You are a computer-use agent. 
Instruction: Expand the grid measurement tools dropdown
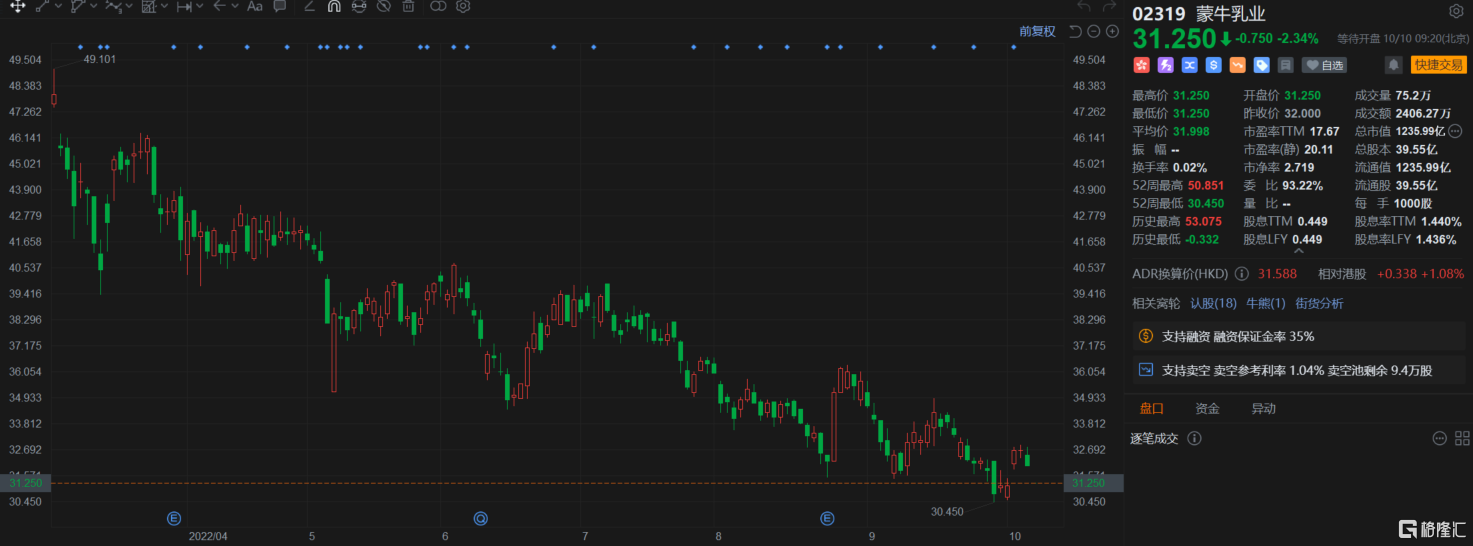[163, 6]
